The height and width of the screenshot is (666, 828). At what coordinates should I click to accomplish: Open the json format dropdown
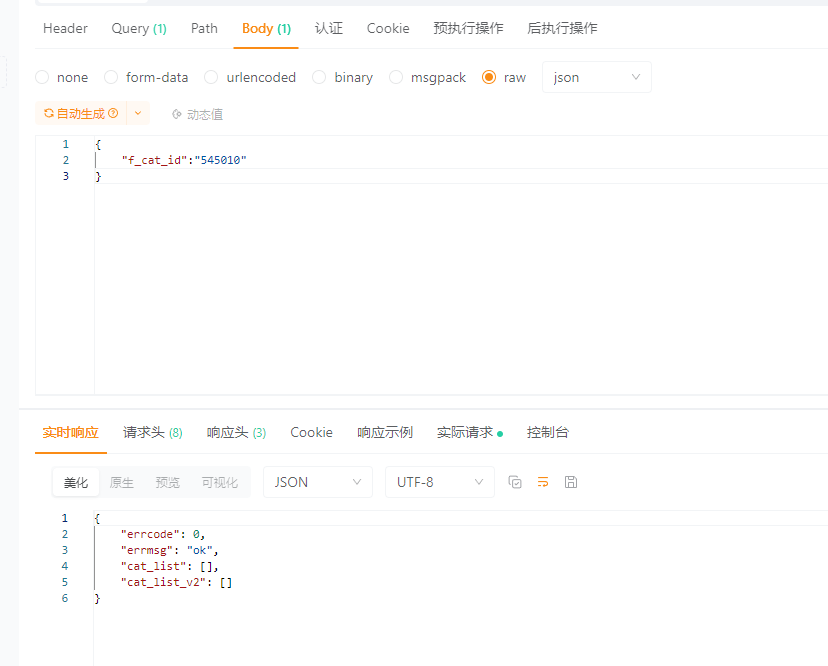597,78
